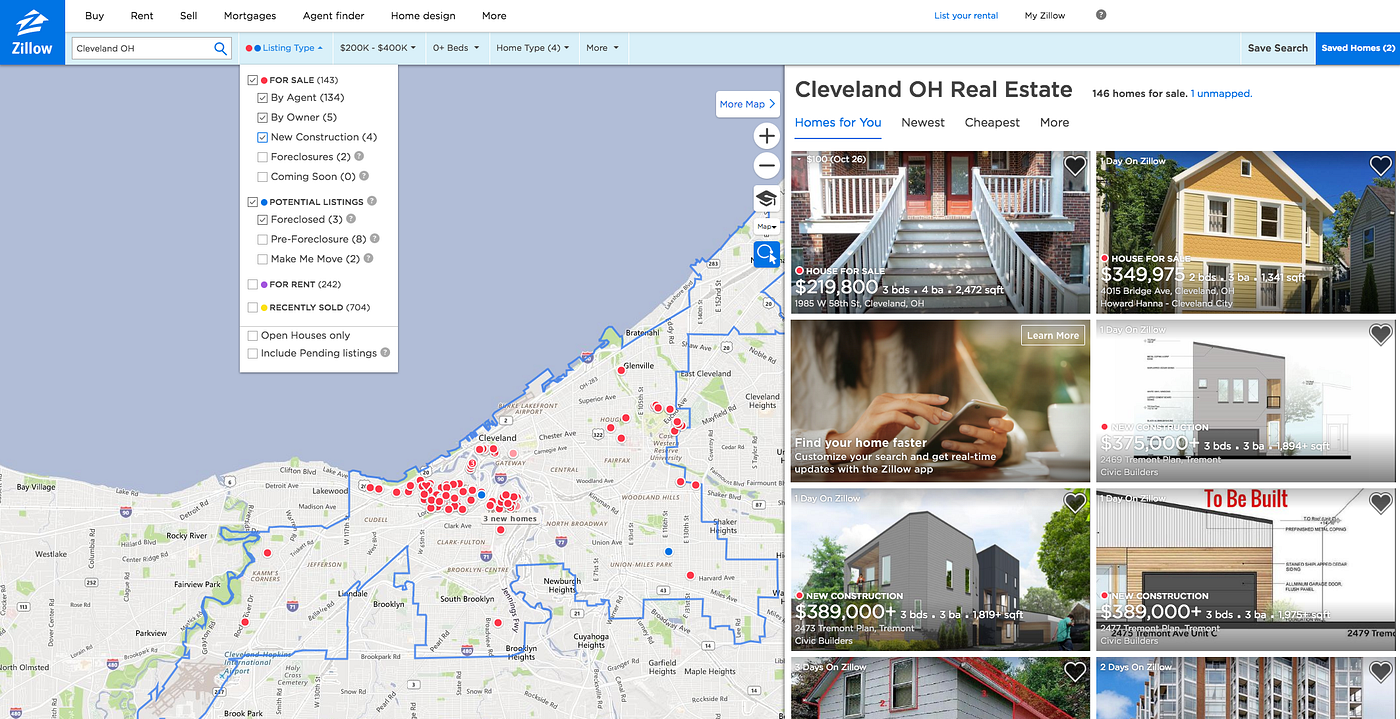This screenshot has height=719, width=1400.
Task: Activate the draw-search magnifier tool on the map
Action: [x=767, y=253]
